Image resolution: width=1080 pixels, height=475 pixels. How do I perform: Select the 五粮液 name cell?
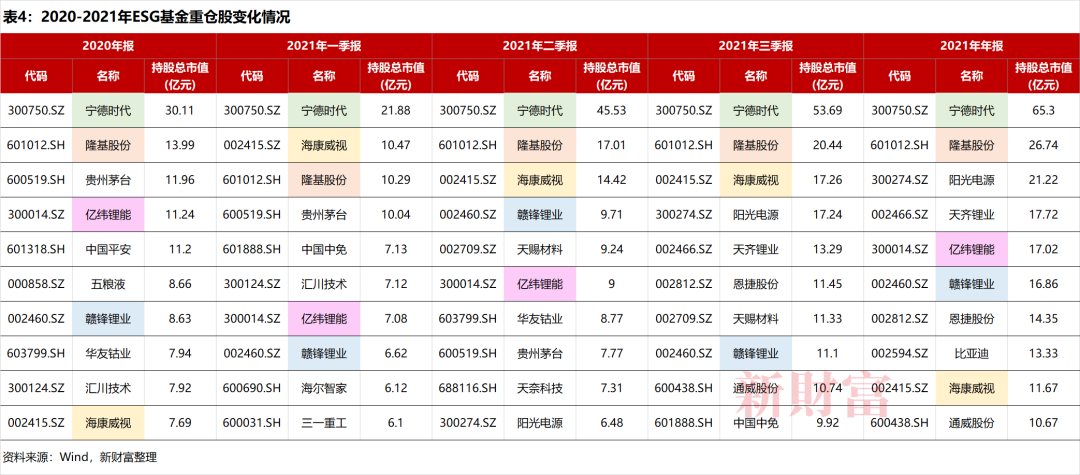(108, 284)
